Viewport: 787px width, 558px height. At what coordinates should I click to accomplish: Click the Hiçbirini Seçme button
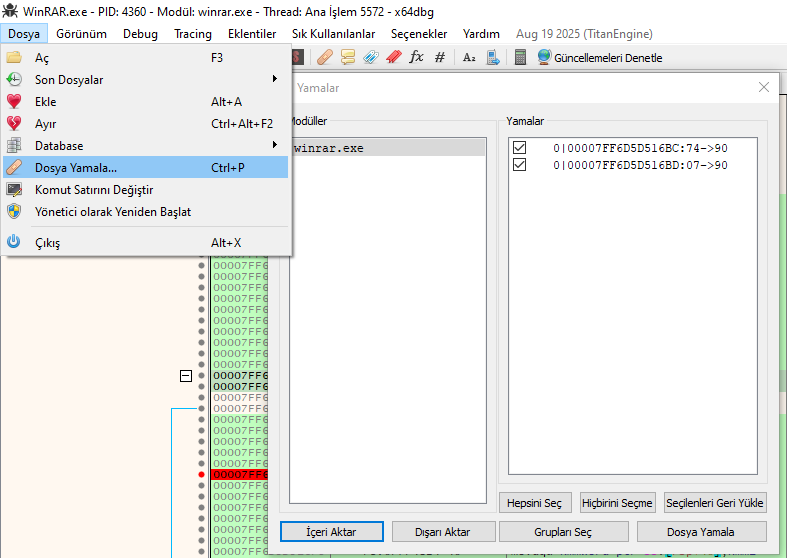tap(617, 502)
